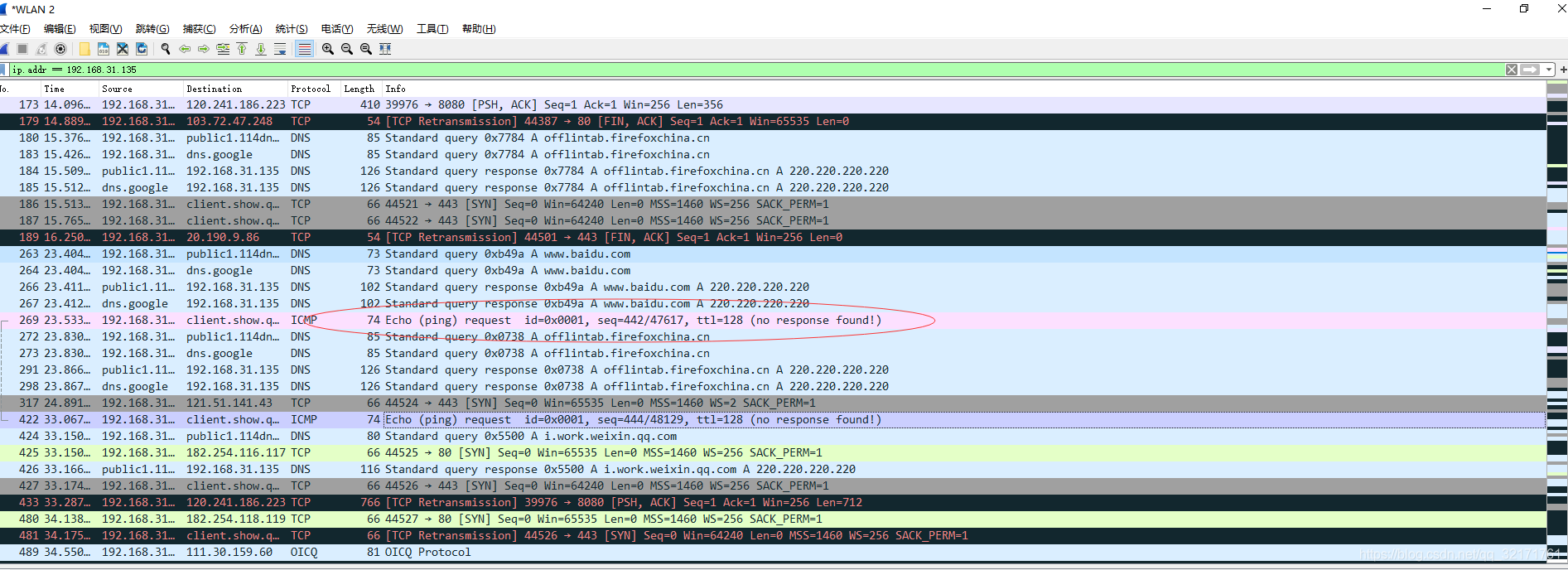Open a capture file with folder icon
Image resolution: width=1568 pixels, height=570 pixels.
point(84,49)
